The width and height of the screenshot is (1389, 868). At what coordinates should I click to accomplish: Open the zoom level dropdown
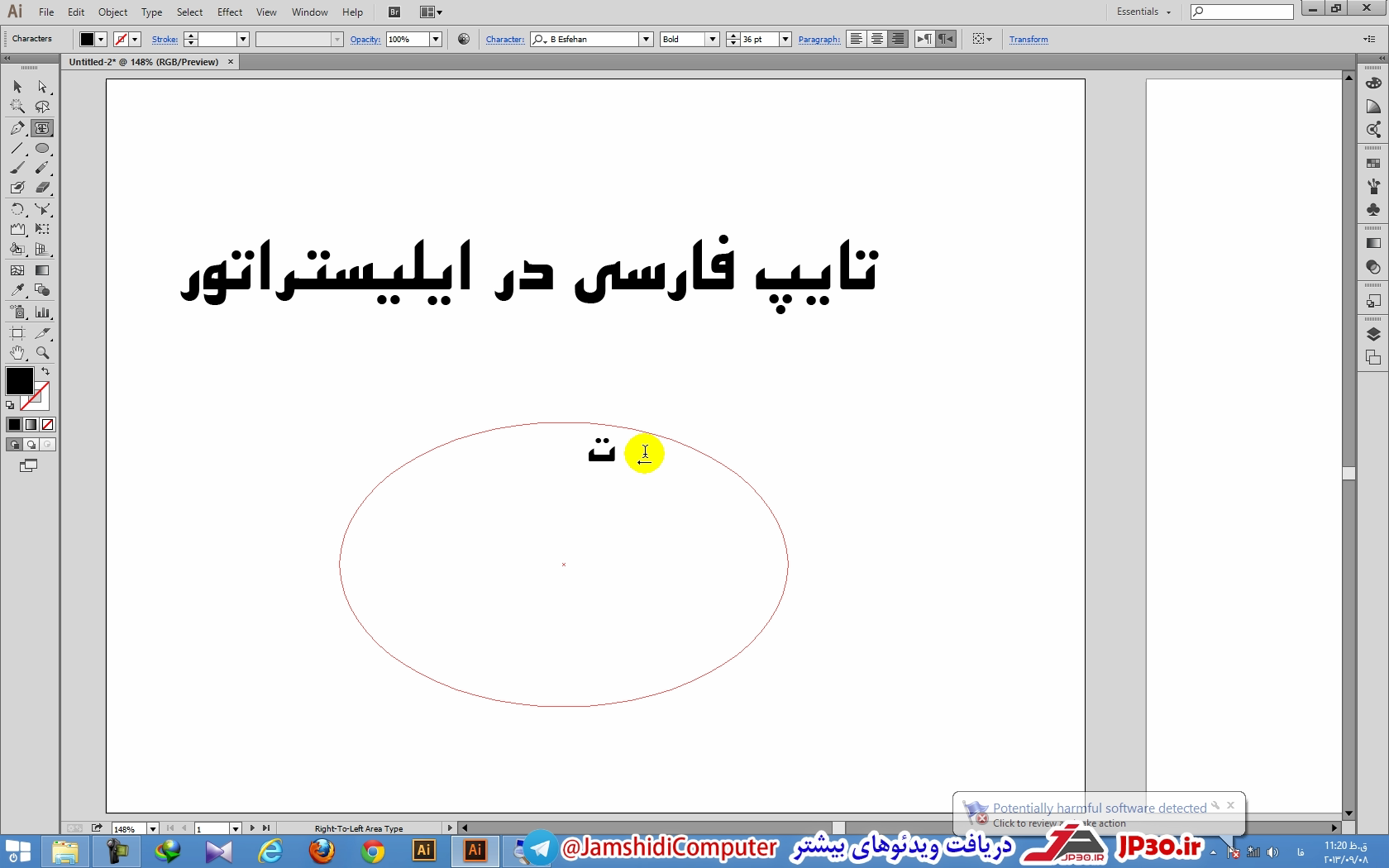[152, 828]
